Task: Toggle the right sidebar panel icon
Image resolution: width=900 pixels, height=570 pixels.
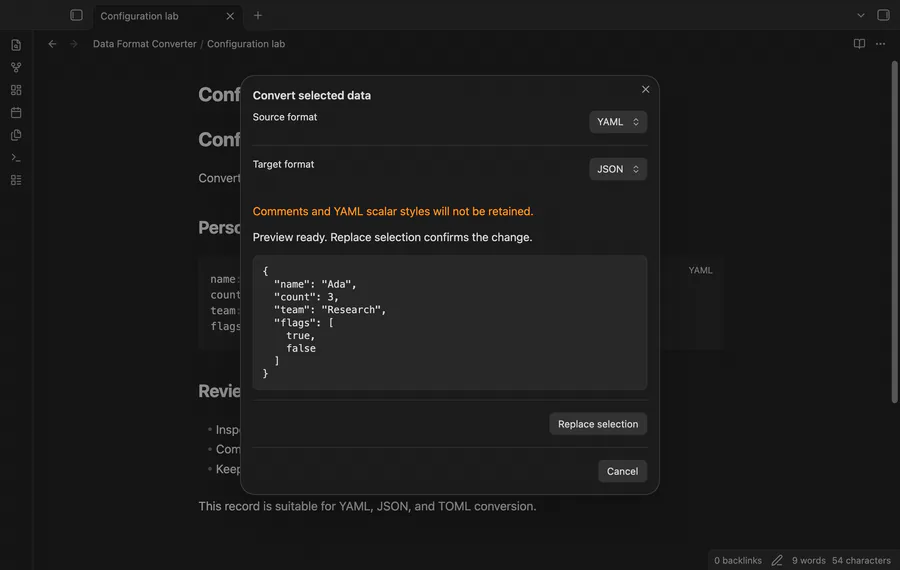Action: [883, 15]
